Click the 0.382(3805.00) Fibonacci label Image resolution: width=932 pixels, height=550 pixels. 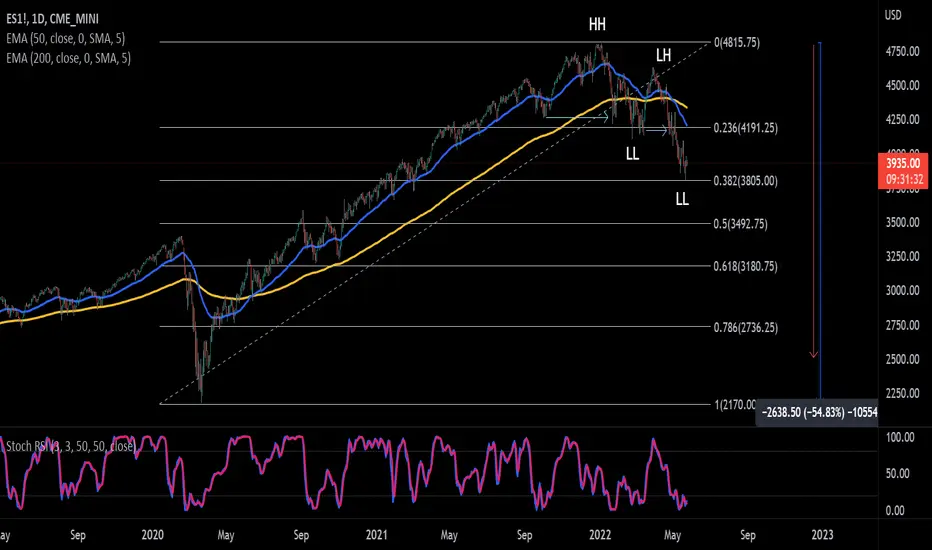click(x=745, y=181)
